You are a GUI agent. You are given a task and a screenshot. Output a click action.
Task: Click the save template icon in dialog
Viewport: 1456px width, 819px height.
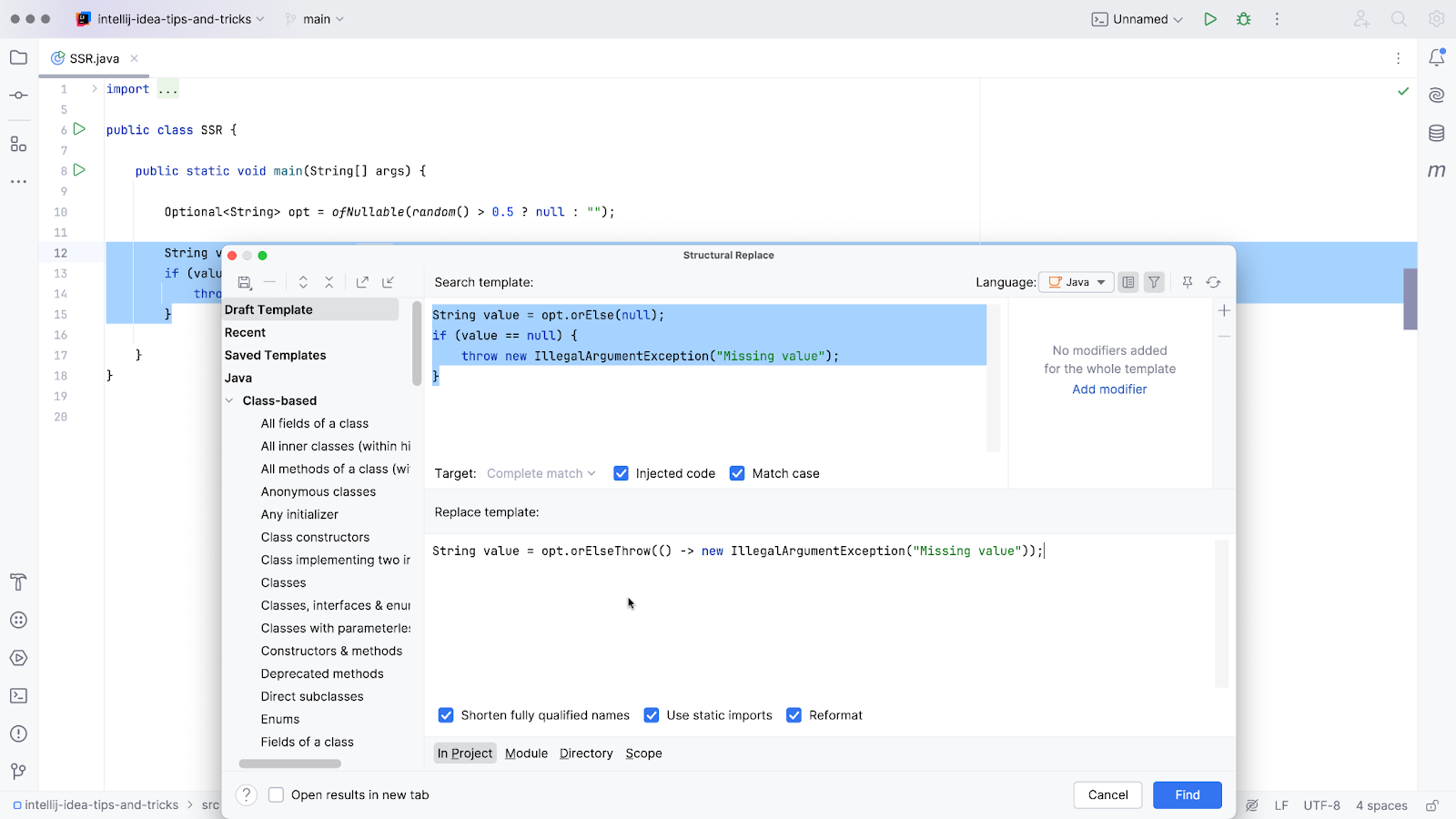[x=244, y=283]
